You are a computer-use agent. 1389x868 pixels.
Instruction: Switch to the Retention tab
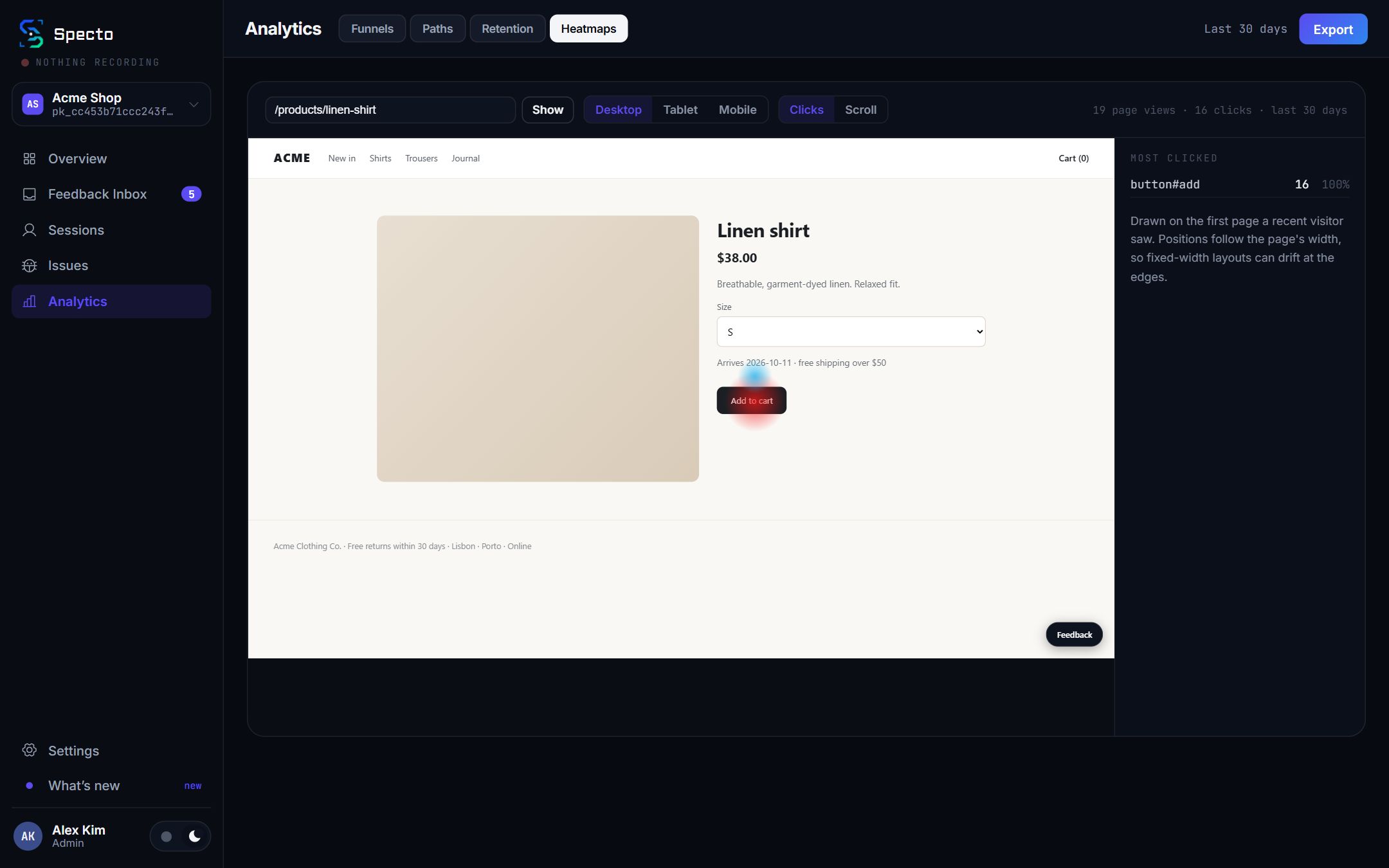(507, 29)
